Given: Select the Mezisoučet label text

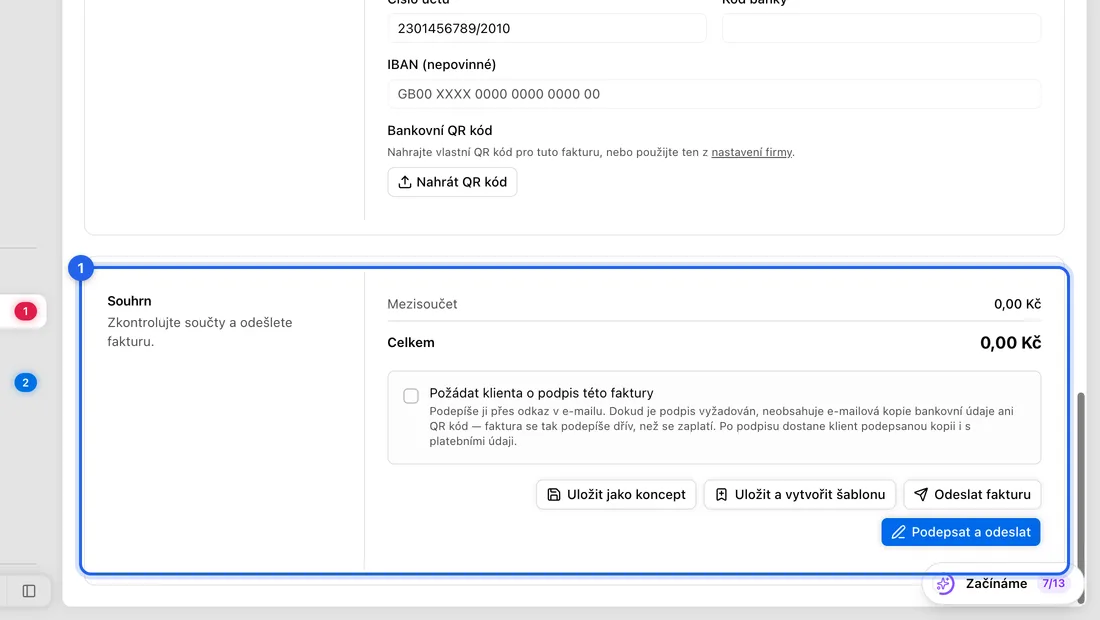Looking at the screenshot, I should tap(422, 304).
